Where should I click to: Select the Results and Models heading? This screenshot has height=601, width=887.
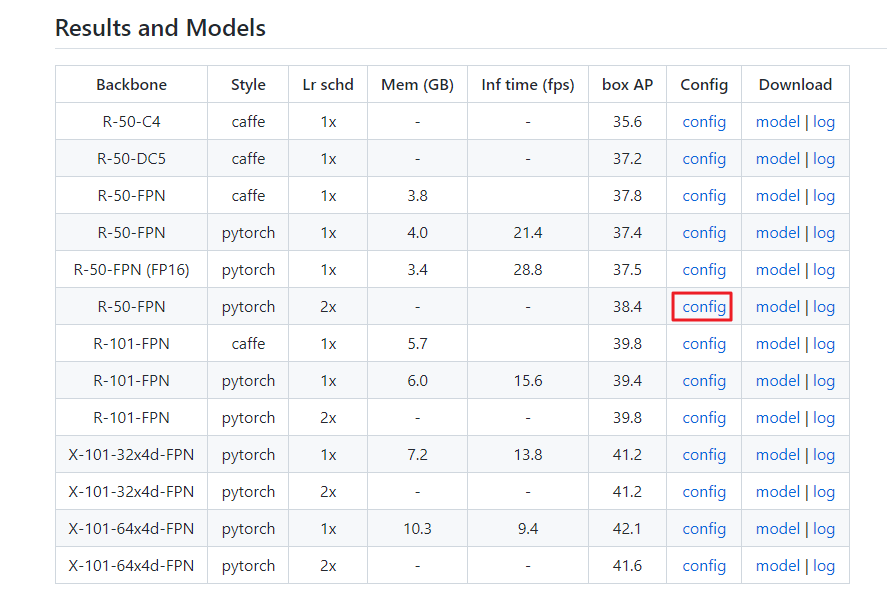point(160,28)
